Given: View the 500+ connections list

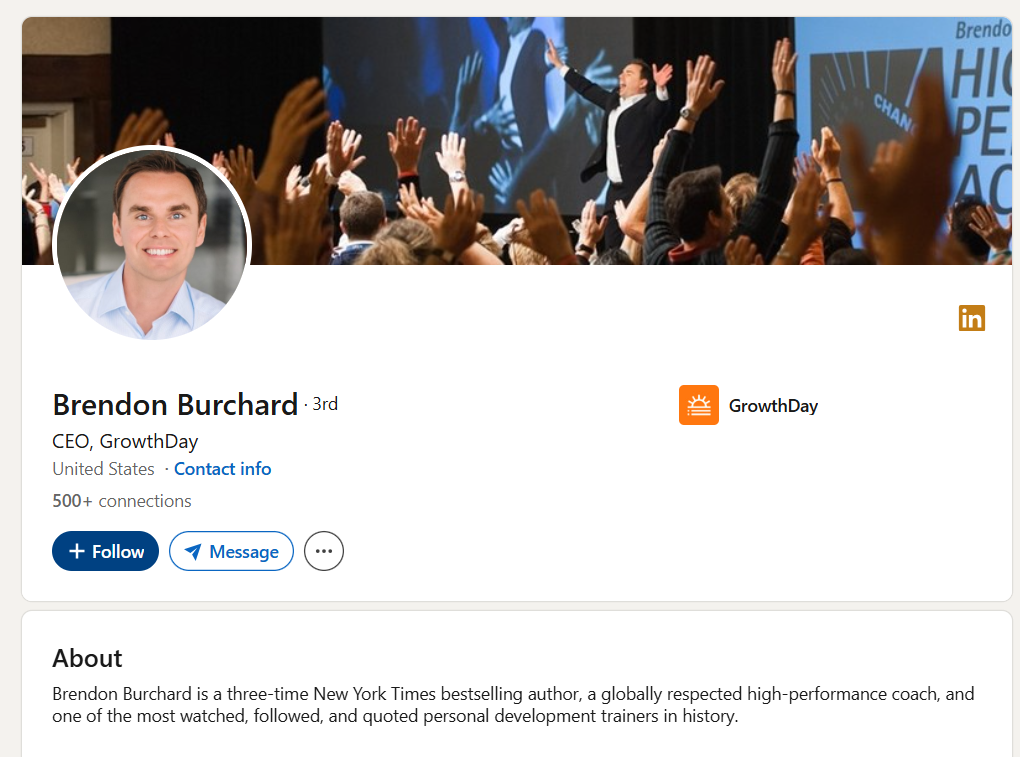Looking at the screenshot, I should (122, 501).
